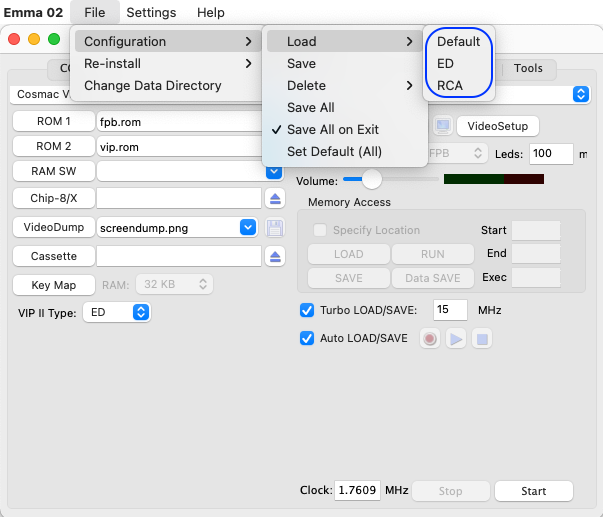Click the Turbo MHz value field
The image size is (603, 517).
point(450,310)
